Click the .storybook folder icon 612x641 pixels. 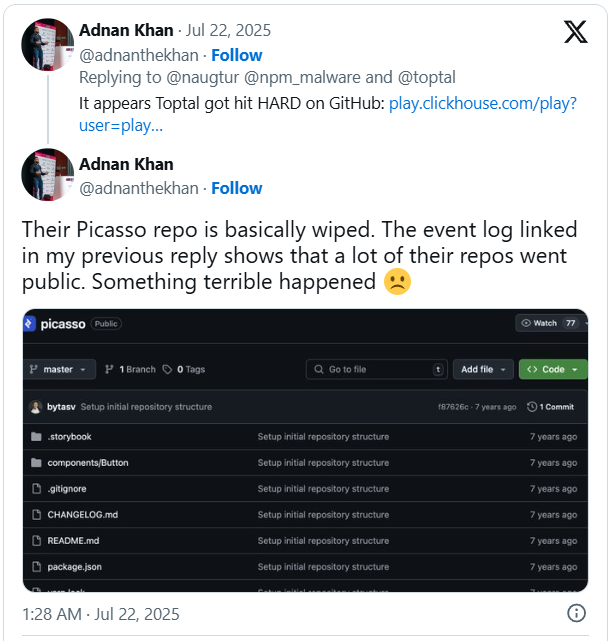37,437
